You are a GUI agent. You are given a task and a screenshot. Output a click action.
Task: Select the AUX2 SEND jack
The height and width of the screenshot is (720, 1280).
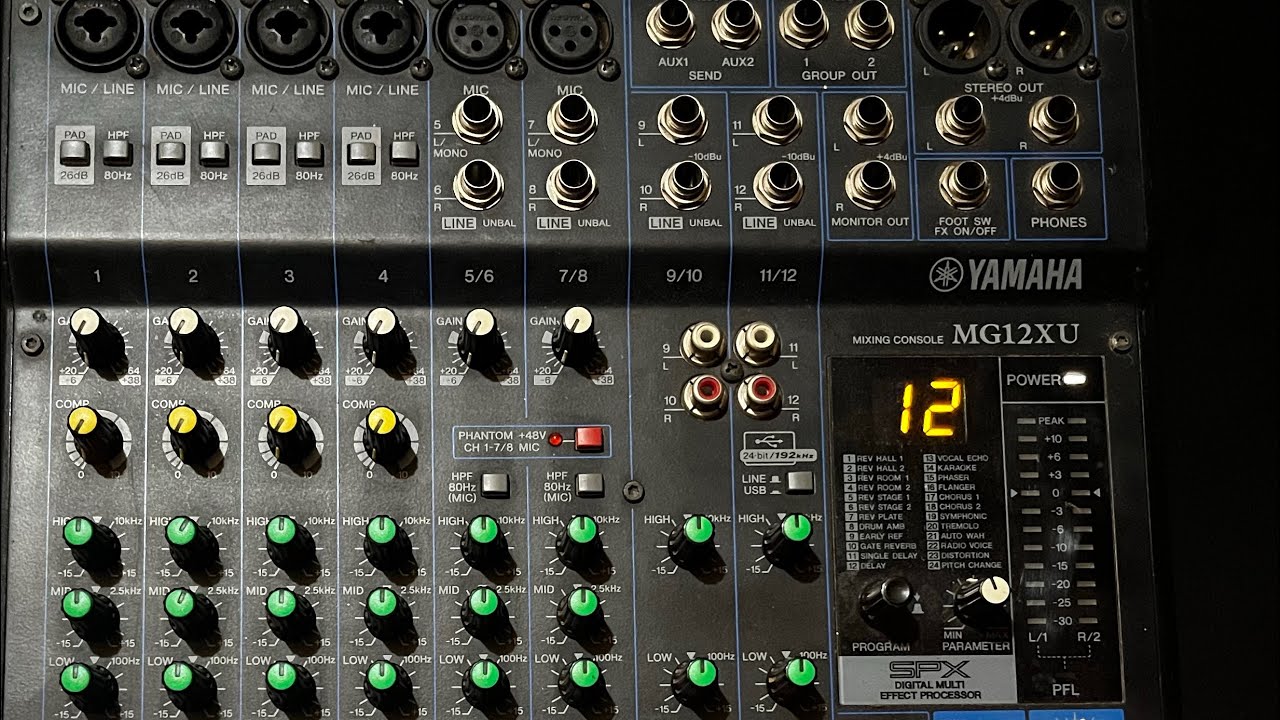coord(737,24)
